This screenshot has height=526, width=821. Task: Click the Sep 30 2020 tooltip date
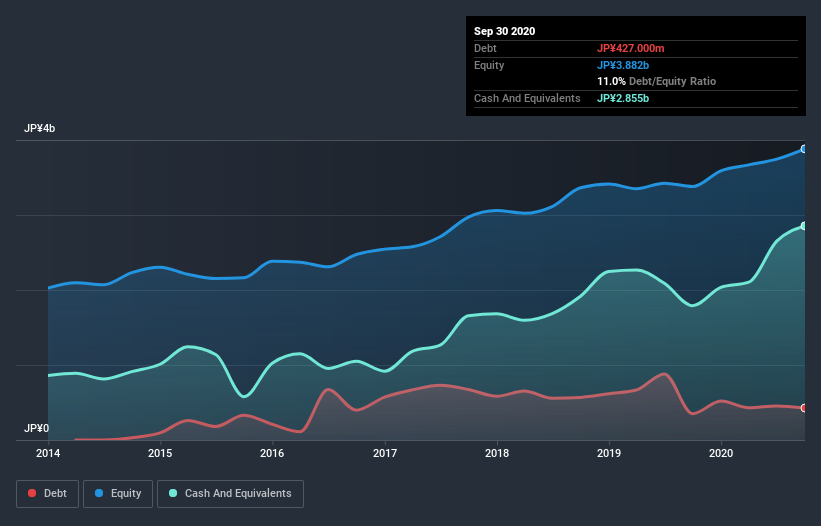coord(505,31)
